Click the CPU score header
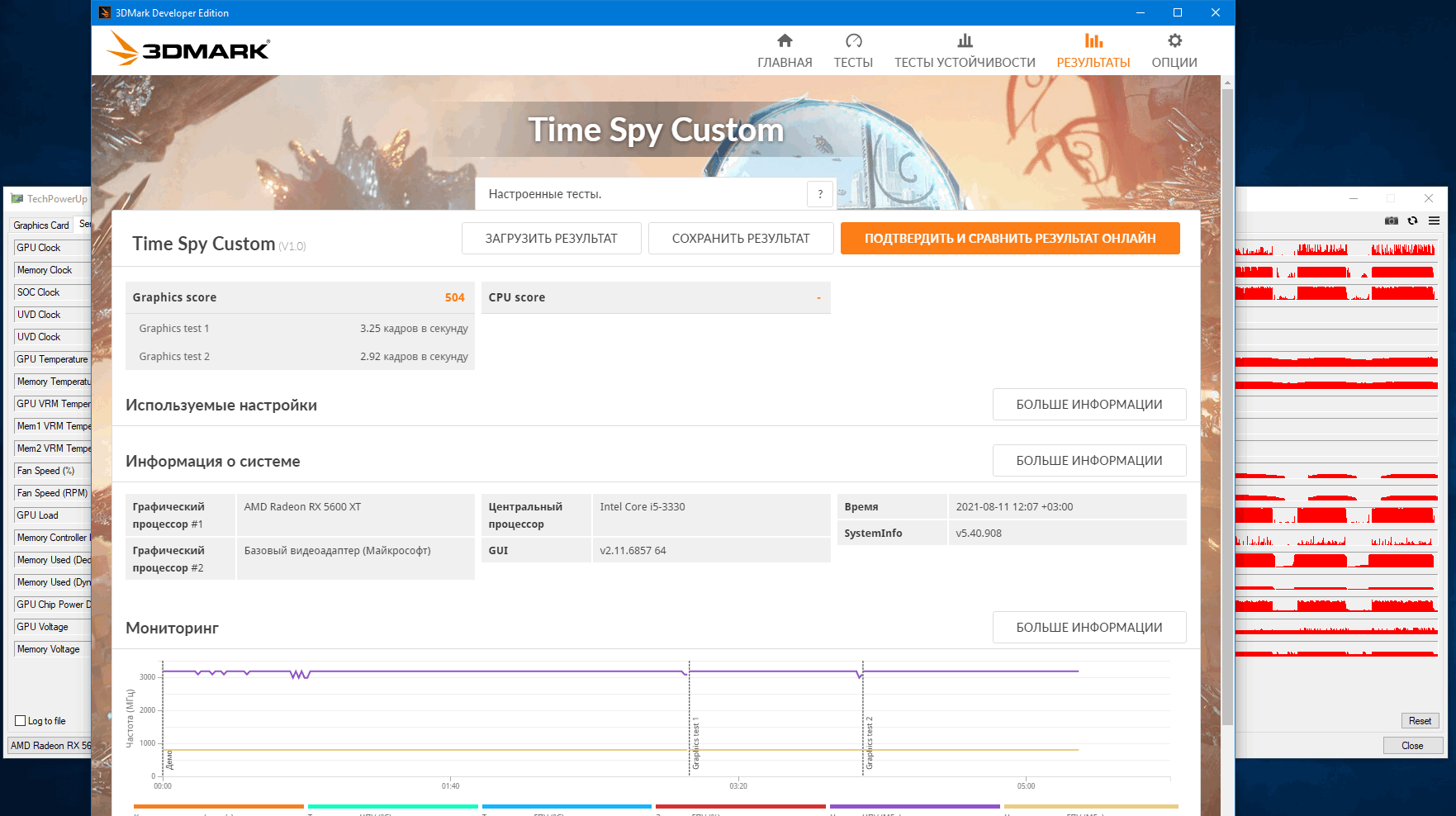This screenshot has height=816, width=1456. click(656, 297)
